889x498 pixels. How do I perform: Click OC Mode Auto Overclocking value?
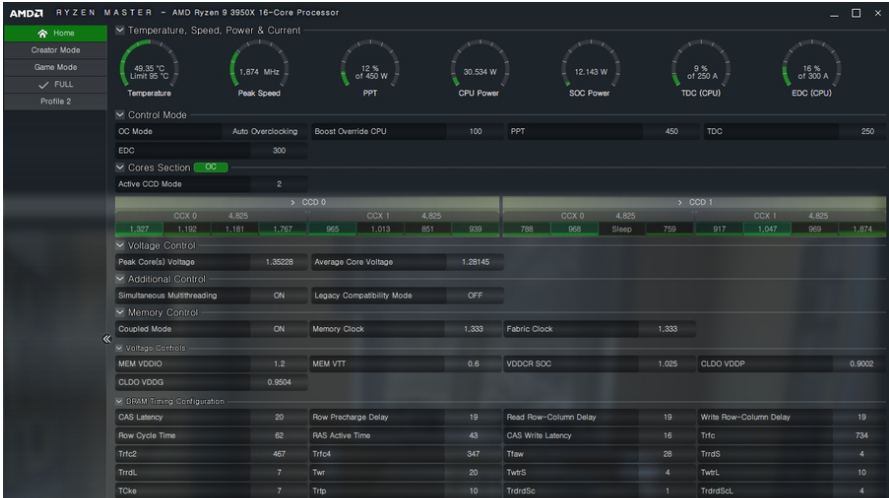pos(265,131)
